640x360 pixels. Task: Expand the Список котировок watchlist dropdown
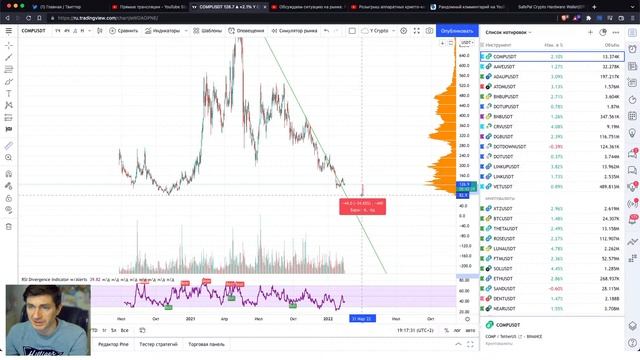(x=508, y=32)
